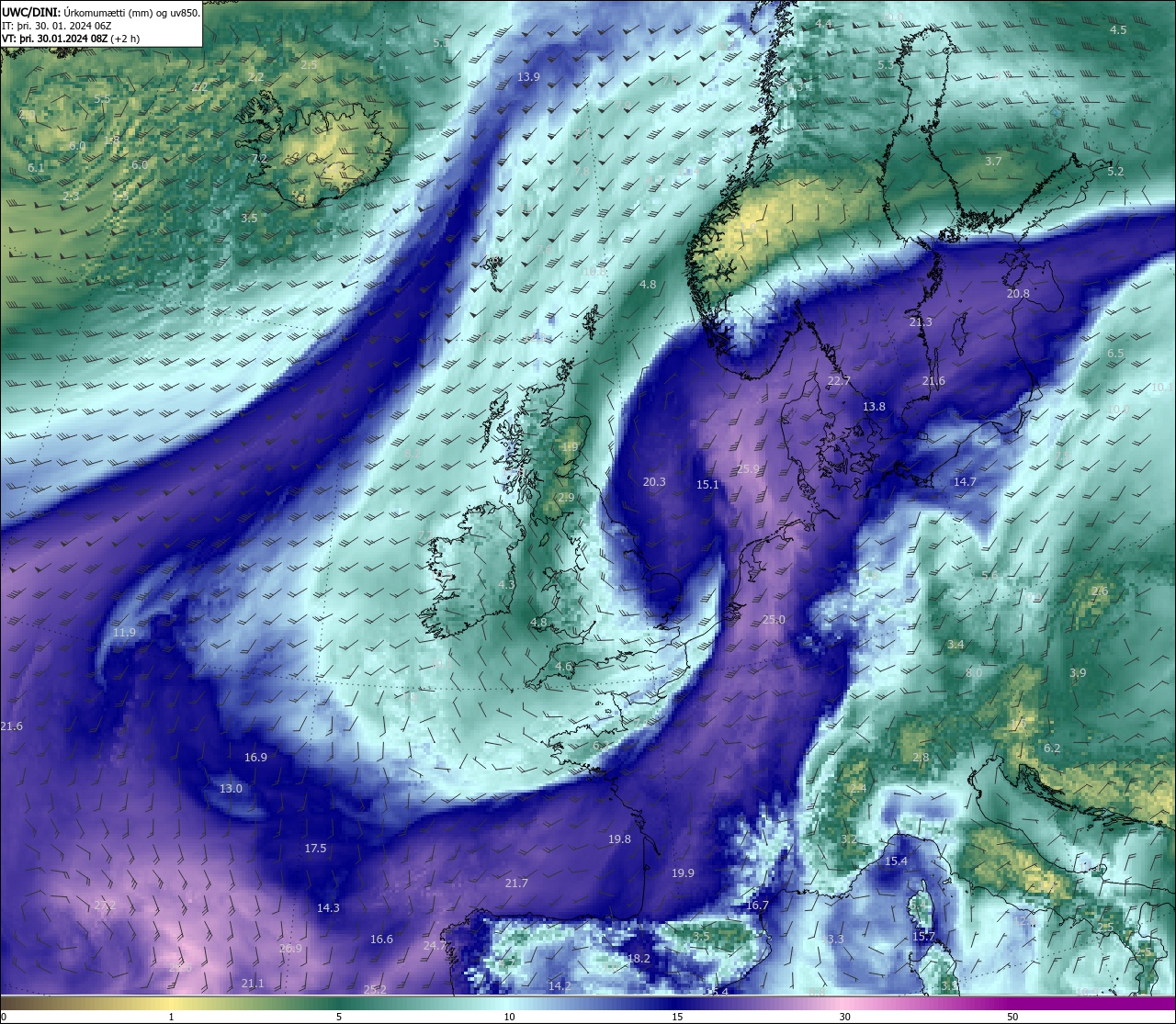Image resolution: width=1176 pixels, height=1024 pixels.
Task: Click the 6.5 value at right edge
Action: click(x=1115, y=354)
